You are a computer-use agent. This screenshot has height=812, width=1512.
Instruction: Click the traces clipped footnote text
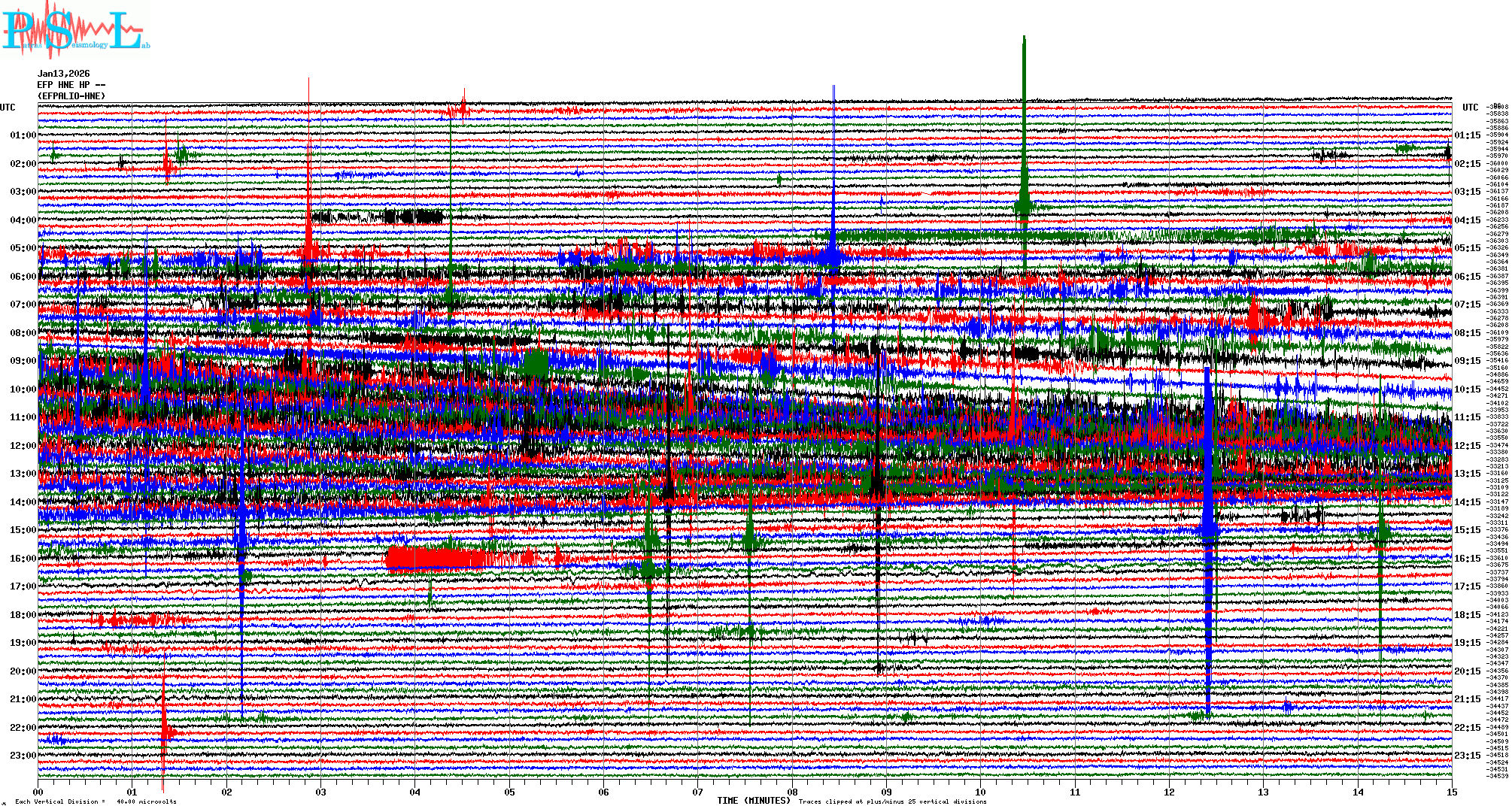(x=892, y=801)
